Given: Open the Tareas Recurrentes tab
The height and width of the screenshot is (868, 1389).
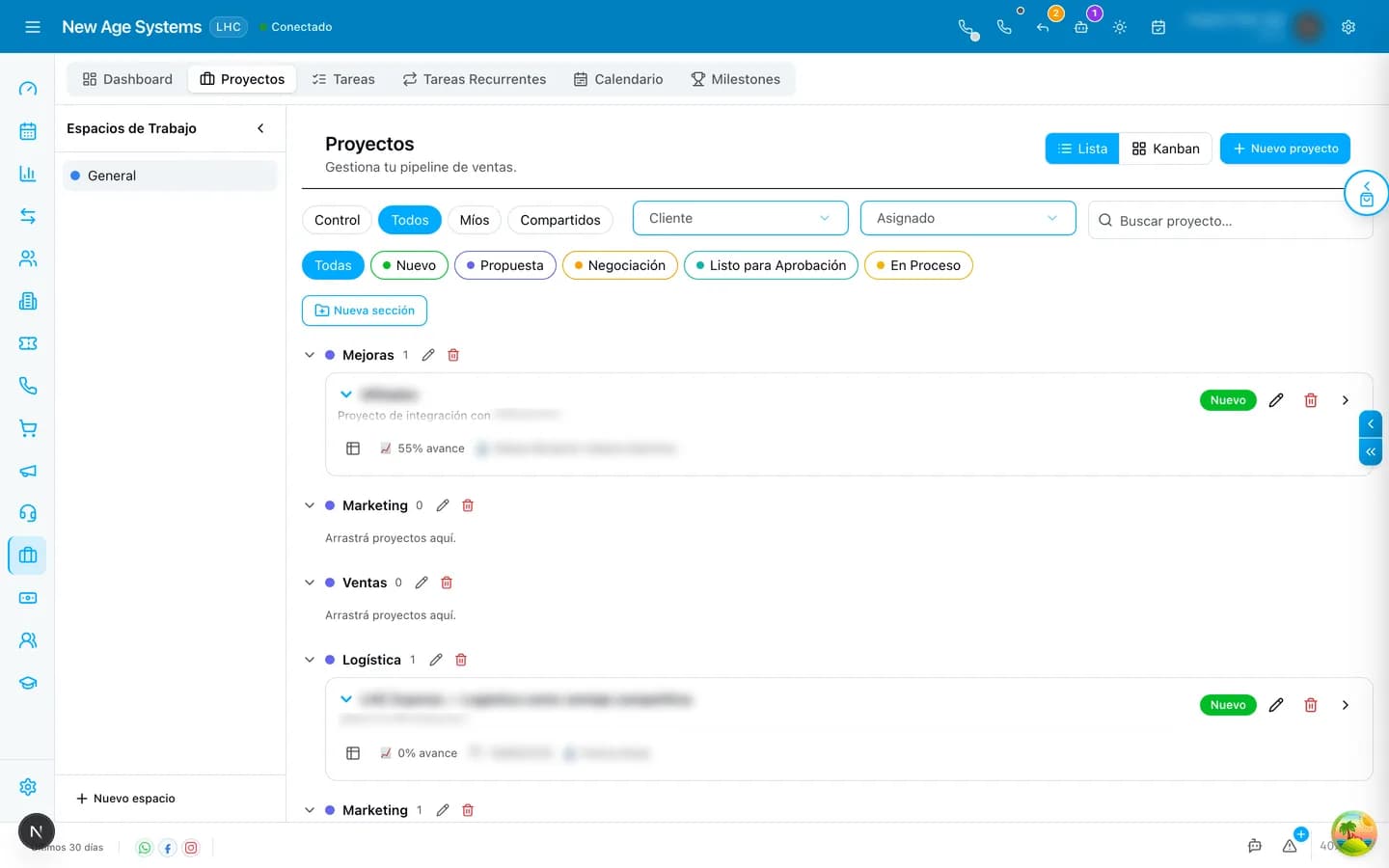Looking at the screenshot, I should pos(474,79).
